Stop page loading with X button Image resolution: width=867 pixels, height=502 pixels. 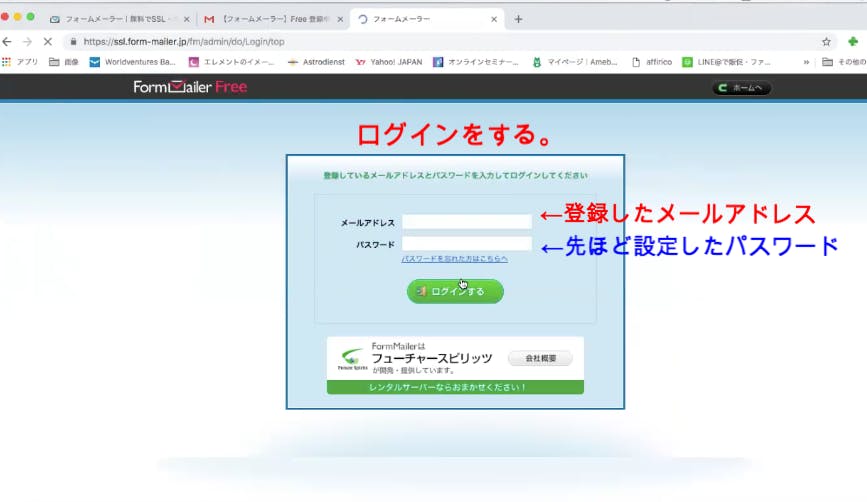[48, 41]
